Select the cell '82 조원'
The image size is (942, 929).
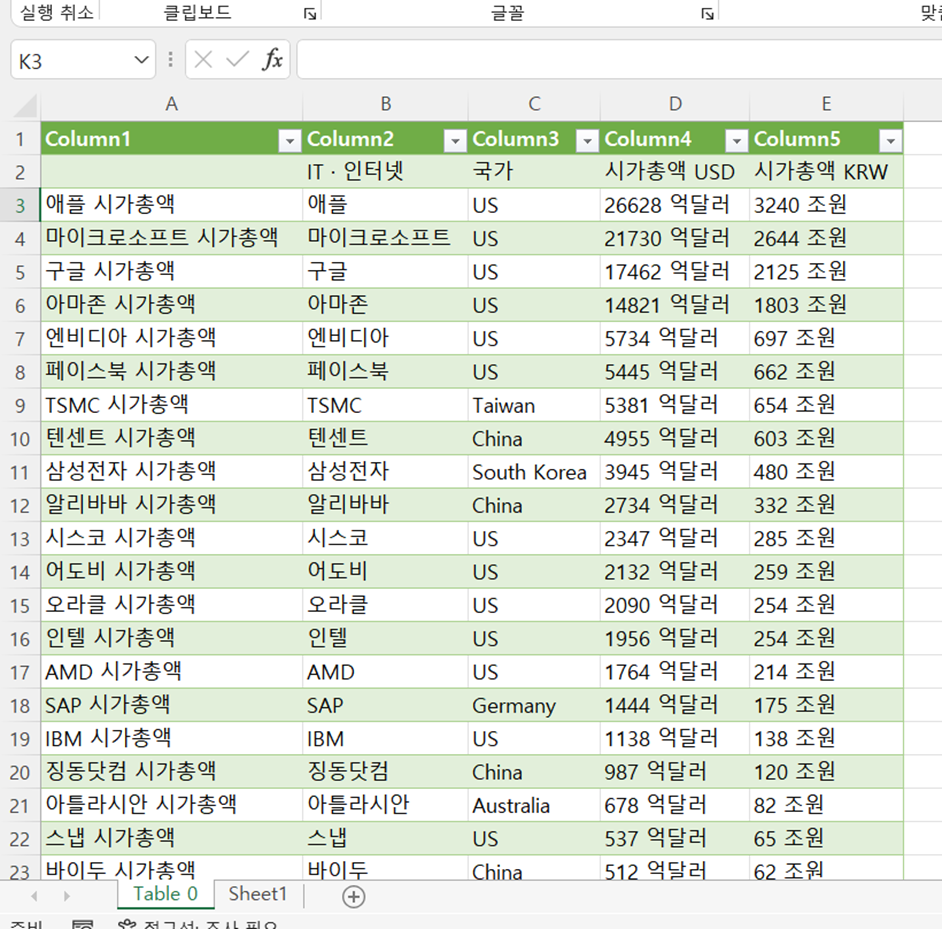point(827,805)
